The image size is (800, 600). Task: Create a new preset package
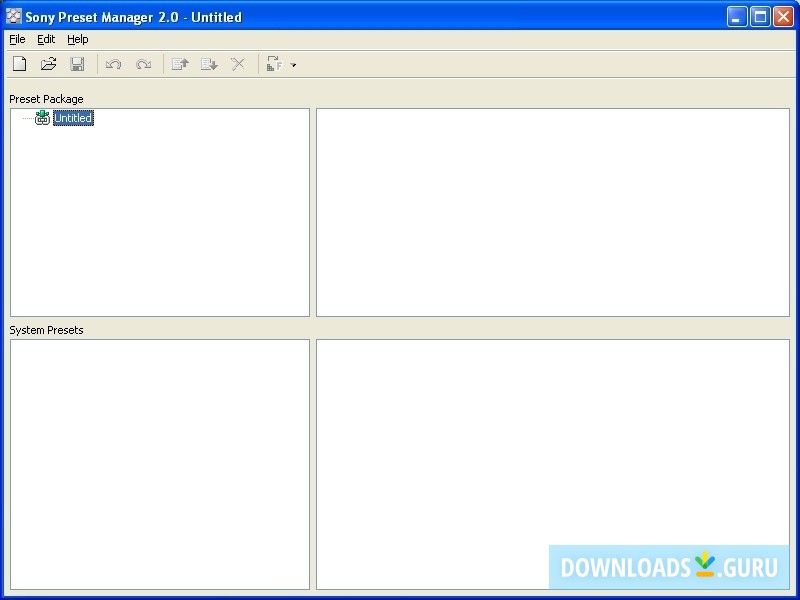(x=19, y=63)
